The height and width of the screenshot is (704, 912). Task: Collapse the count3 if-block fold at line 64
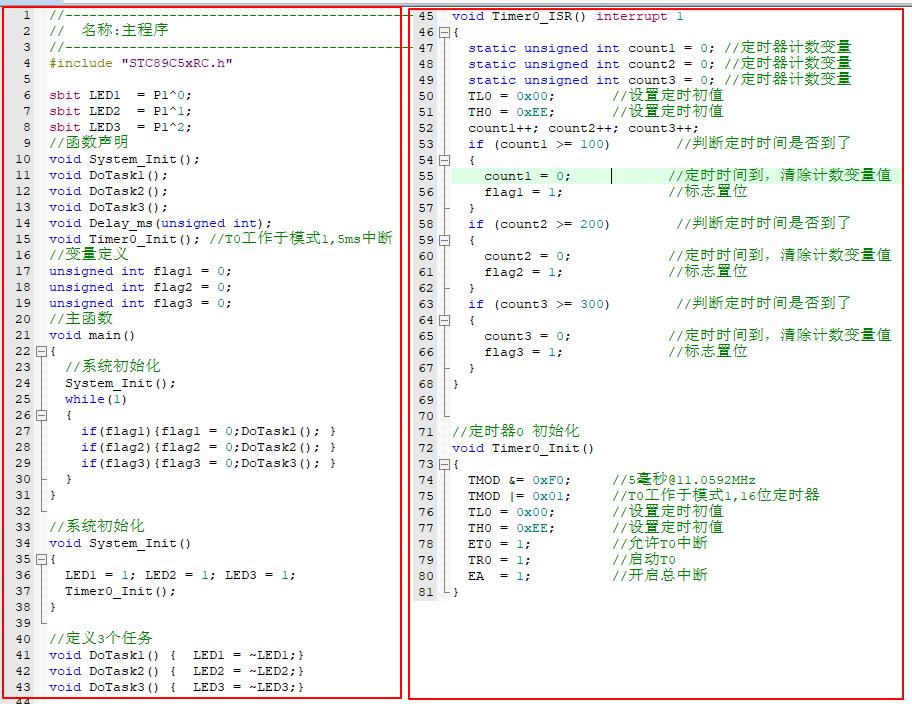444,320
